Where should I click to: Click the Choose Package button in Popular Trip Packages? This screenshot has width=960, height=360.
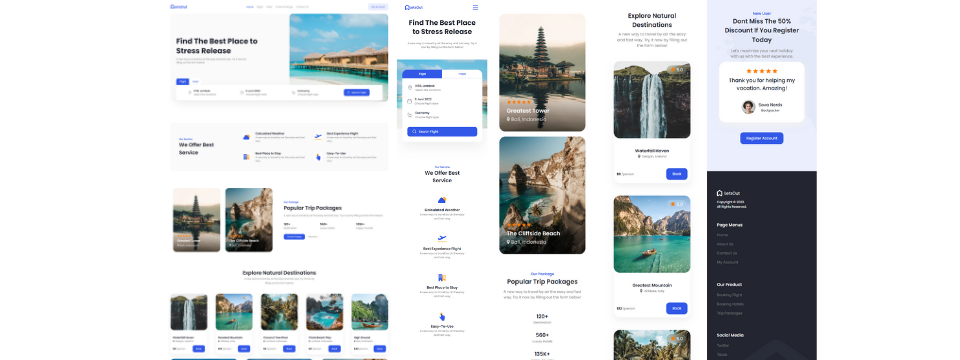(x=294, y=236)
